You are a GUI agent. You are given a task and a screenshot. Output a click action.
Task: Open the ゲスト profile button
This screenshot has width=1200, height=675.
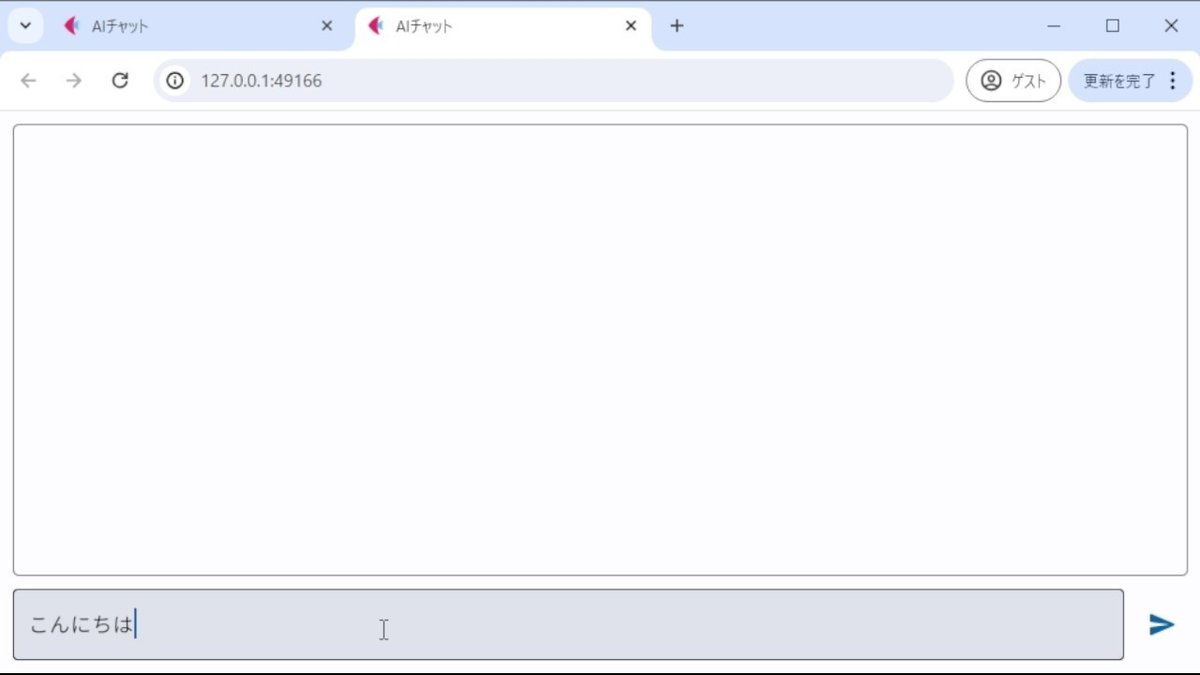1013,81
